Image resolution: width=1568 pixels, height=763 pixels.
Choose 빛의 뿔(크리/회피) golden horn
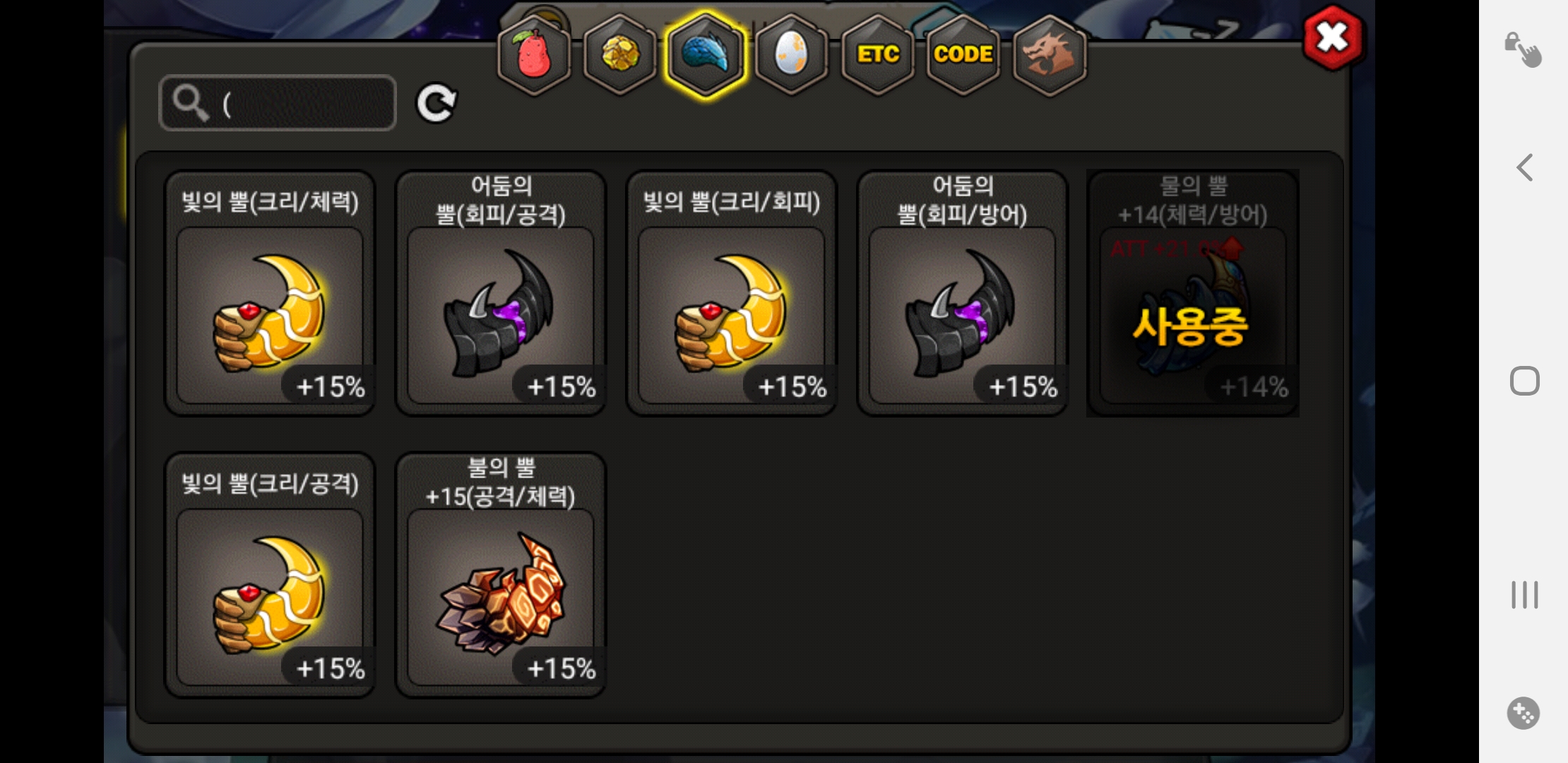tap(732, 293)
